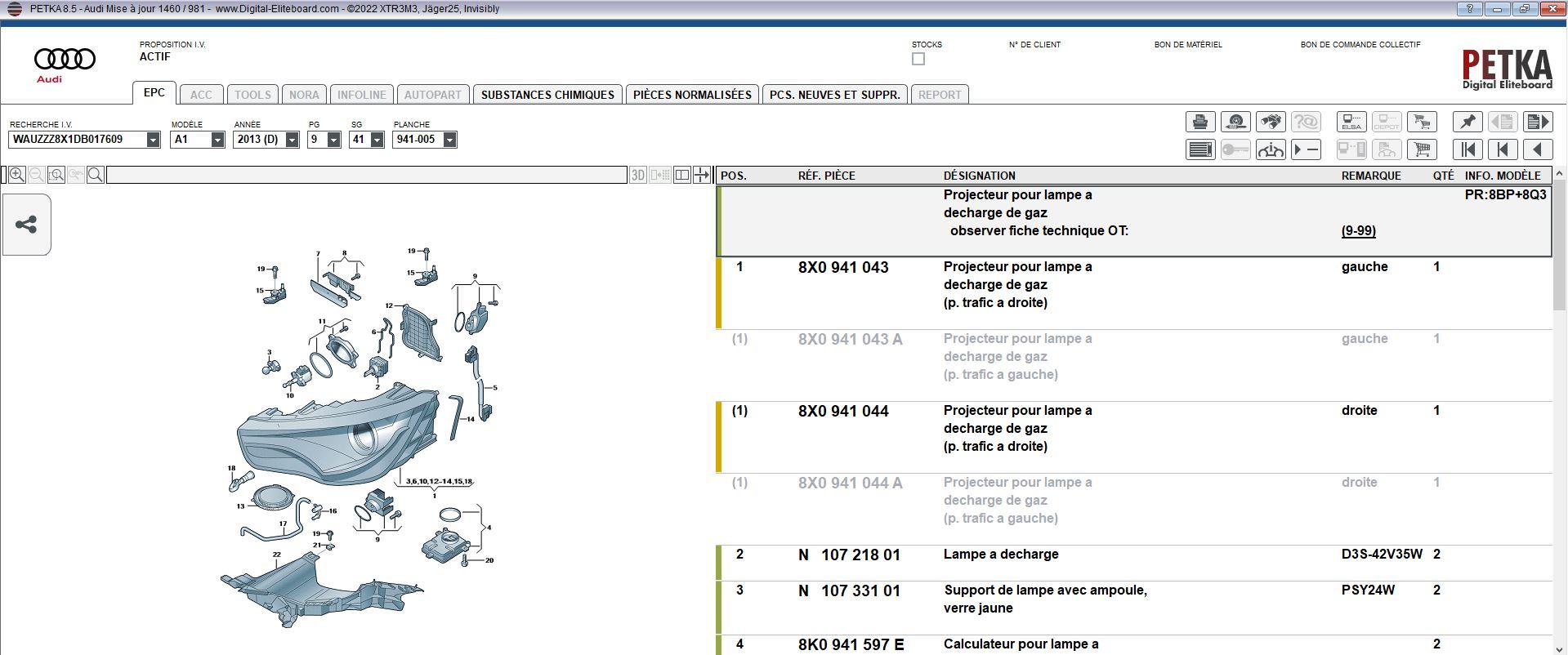Click the binoculars search icon
The width and height of the screenshot is (1568, 655).
(1271, 122)
